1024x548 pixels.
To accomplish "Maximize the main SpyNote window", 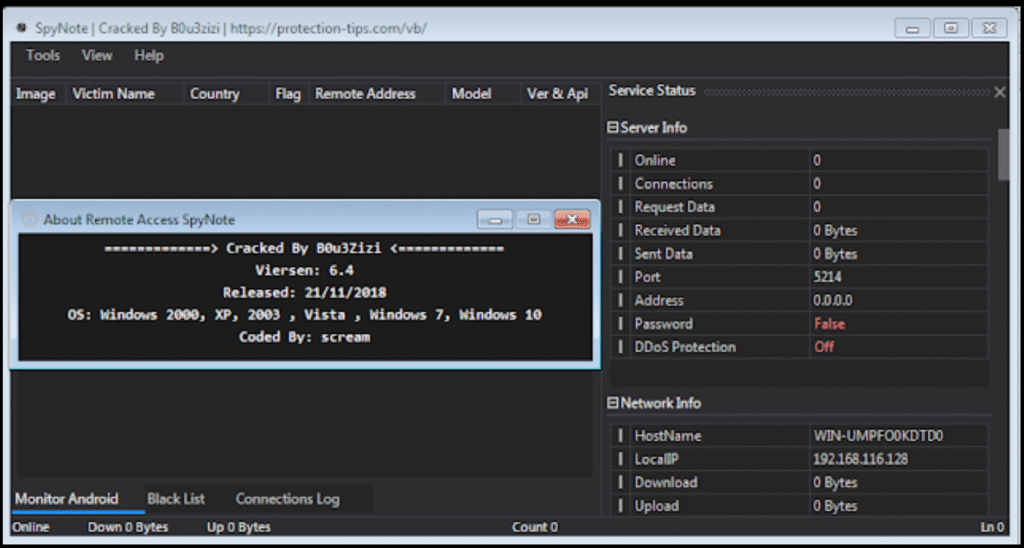I will click(951, 28).
